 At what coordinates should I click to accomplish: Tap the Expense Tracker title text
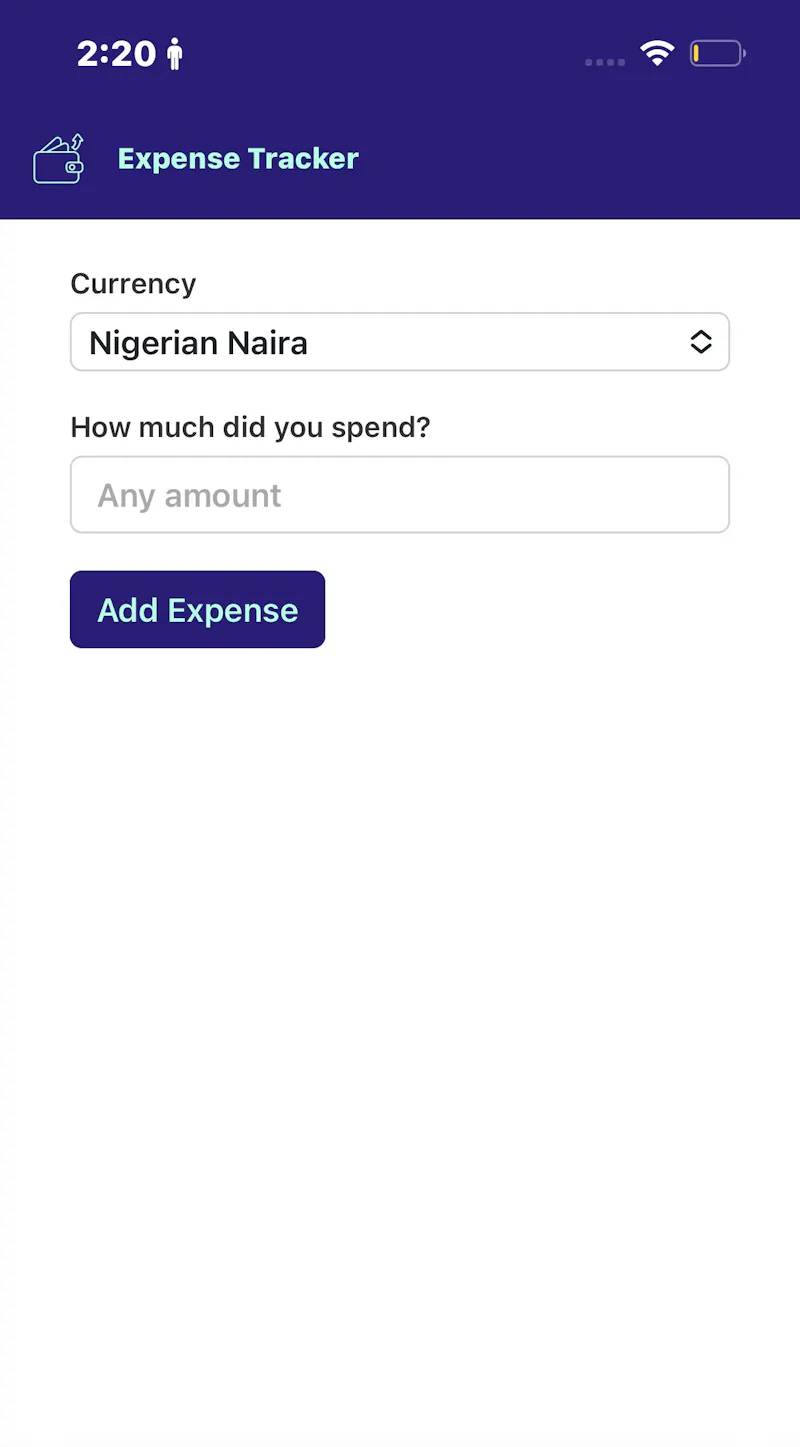coord(238,159)
